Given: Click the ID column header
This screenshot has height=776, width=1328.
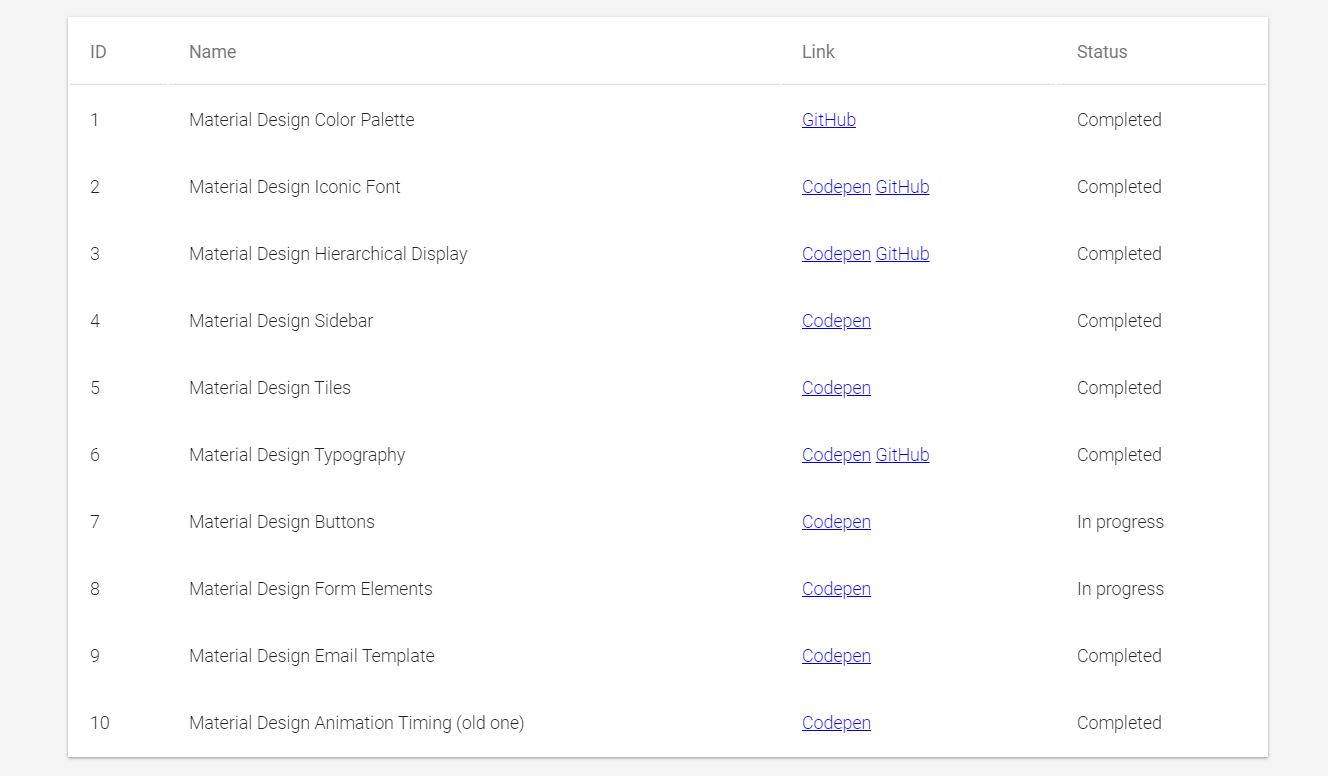Looking at the screenshot, I should click(x=98, y=52).
